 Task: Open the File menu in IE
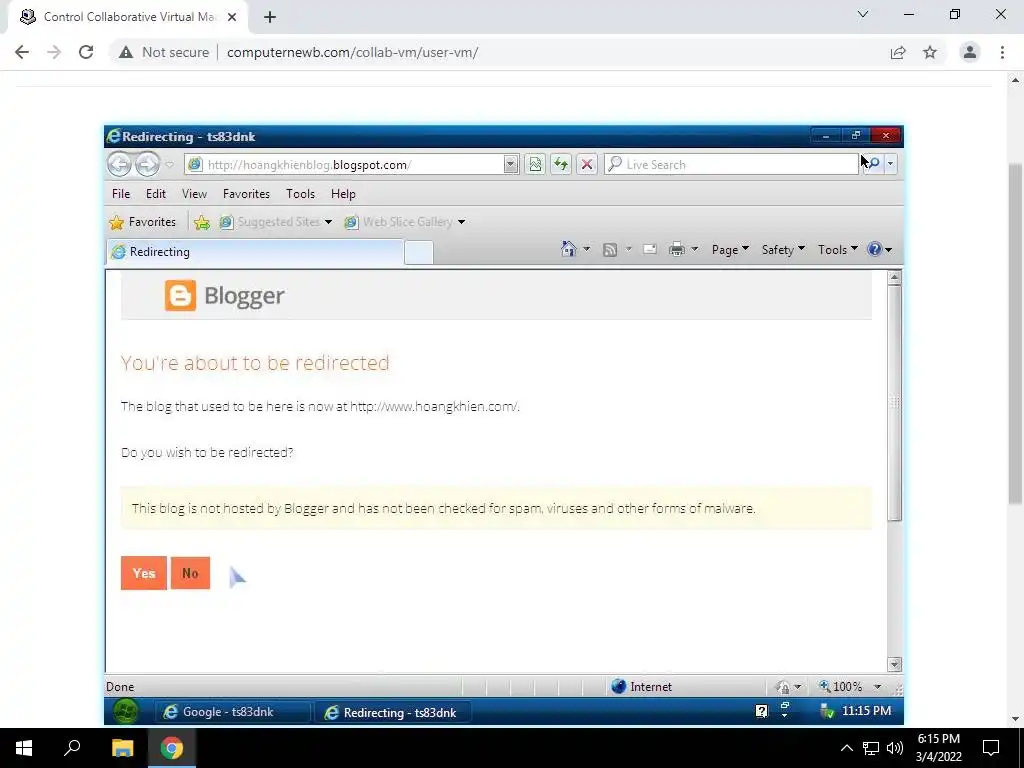pos(121,194)
